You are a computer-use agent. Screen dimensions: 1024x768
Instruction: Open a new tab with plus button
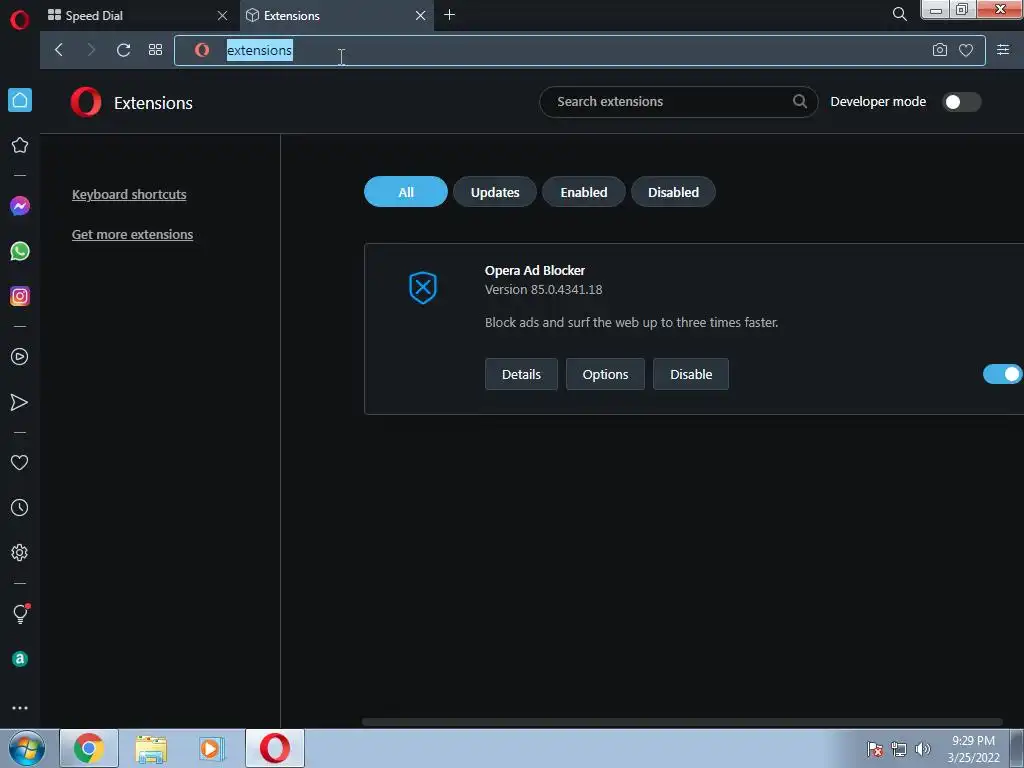tap(449, 14)
